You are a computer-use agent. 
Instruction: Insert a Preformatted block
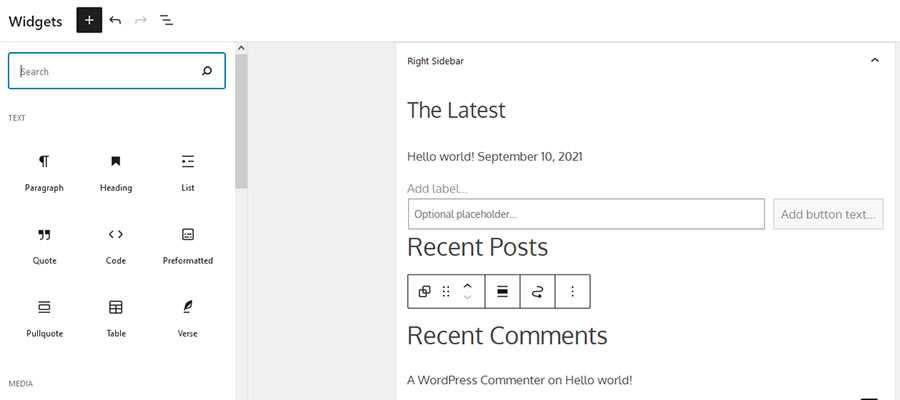(x=188, y=243)
